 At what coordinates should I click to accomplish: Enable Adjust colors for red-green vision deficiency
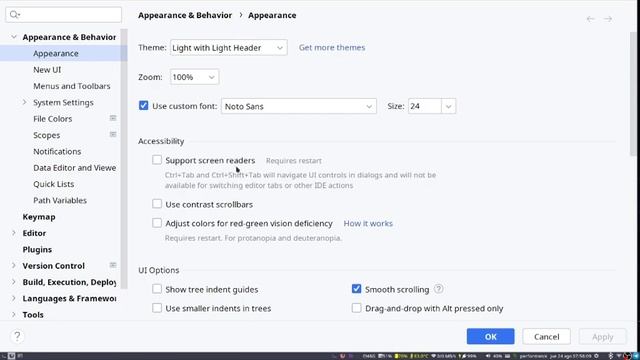tap(157, 223)
